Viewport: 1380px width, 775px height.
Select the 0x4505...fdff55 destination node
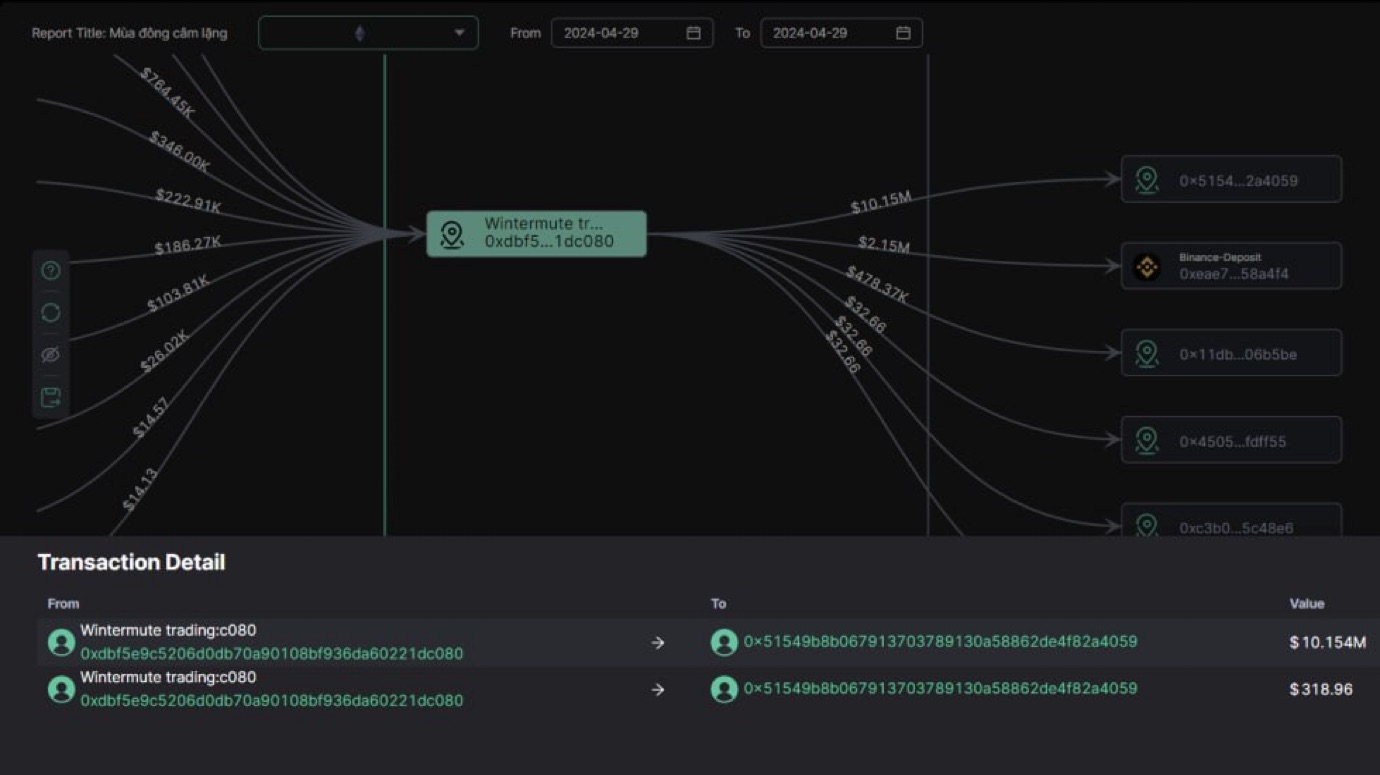tap(1232, 441)
